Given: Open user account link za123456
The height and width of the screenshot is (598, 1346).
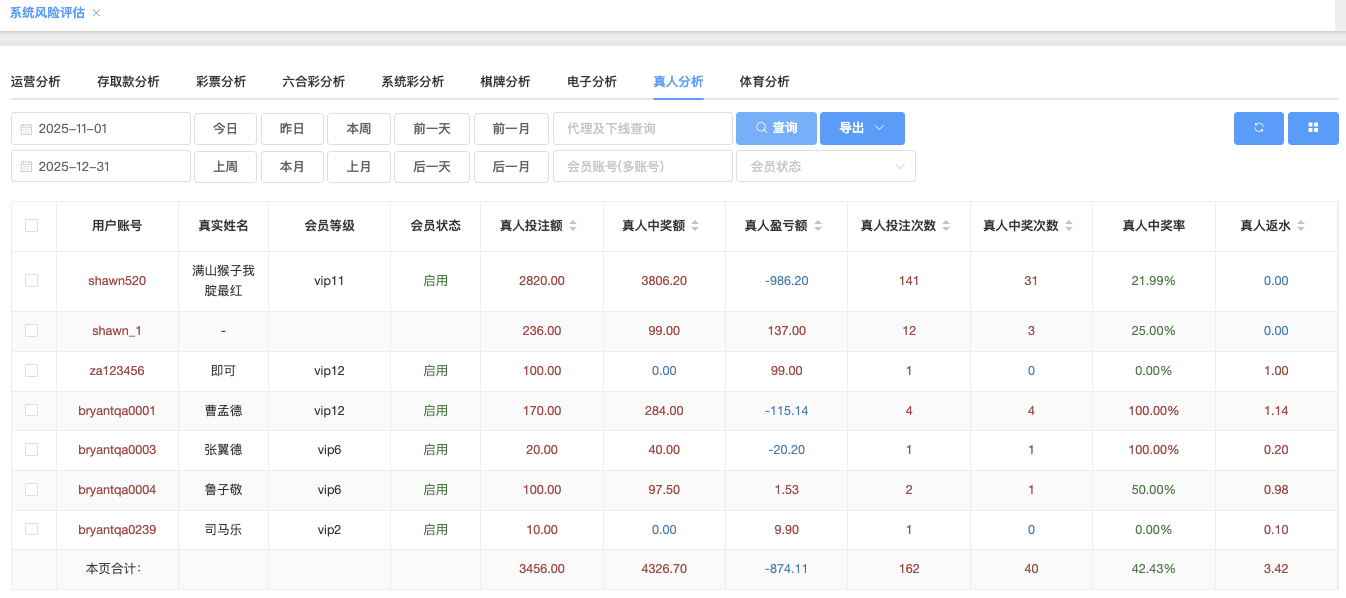Looking at the screenshot, I should [x=117, y=371].
